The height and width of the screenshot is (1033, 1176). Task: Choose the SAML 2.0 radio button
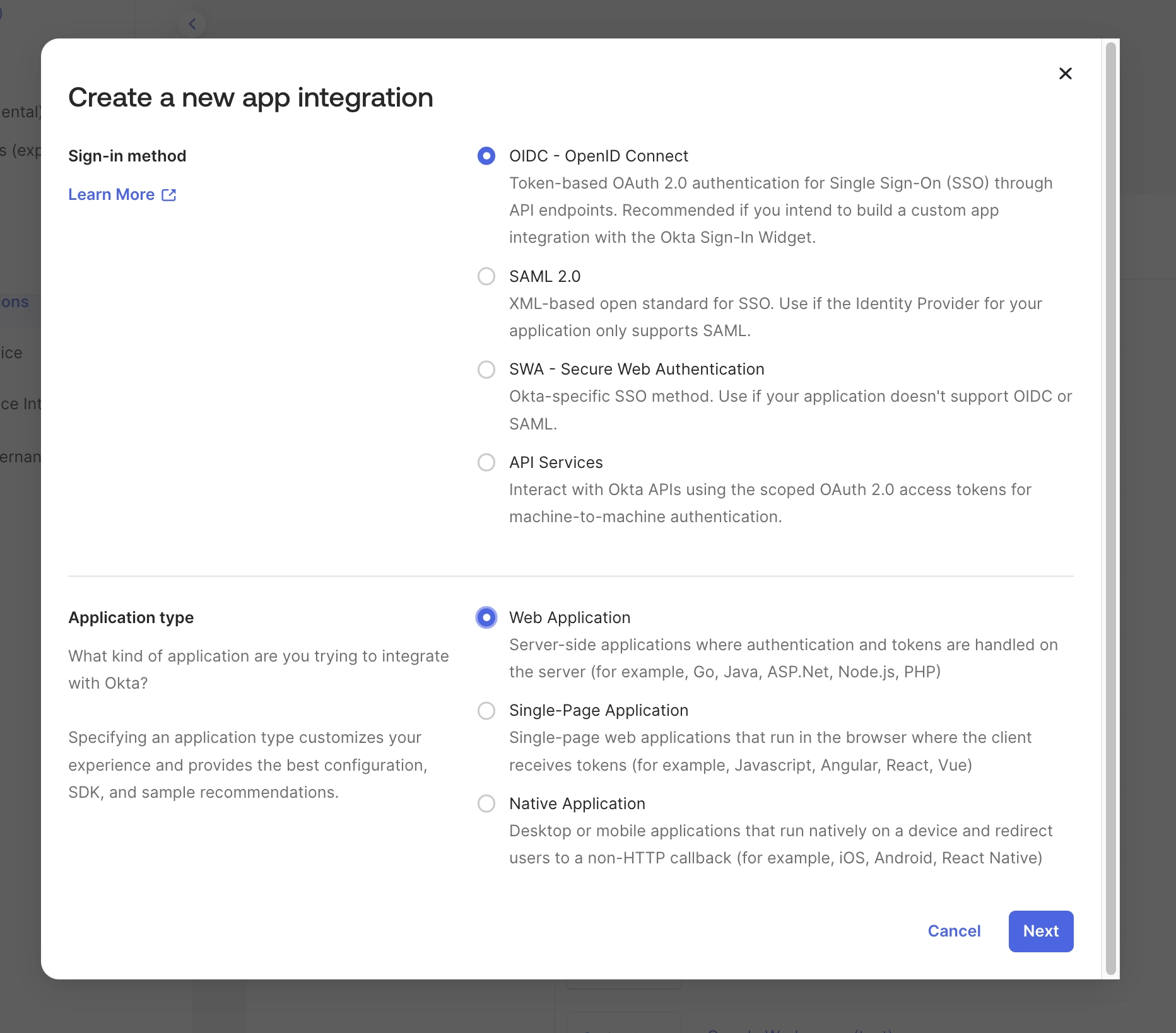pyautogui.click(x=486, y=276)
